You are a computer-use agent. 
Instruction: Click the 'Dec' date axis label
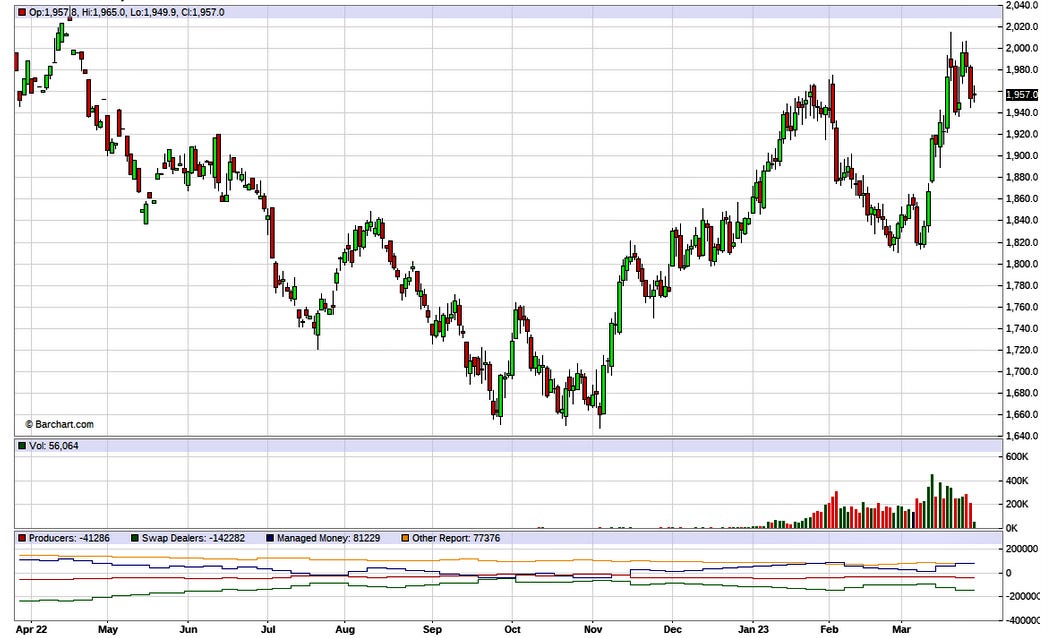pyautogui.click(x=672, y=629)
